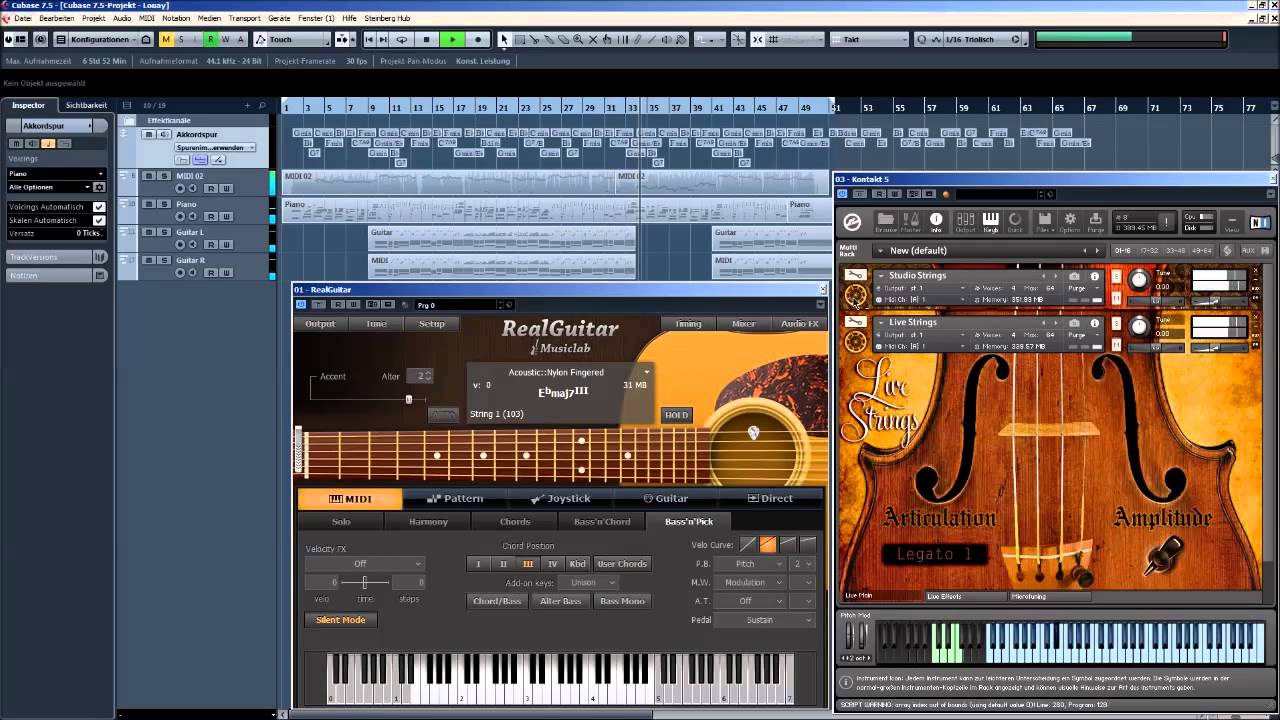Switch to the Sichtbarkeit tab
This screenshot has height=720, width=1280.
pyautogui.click(x=86, y=105)
